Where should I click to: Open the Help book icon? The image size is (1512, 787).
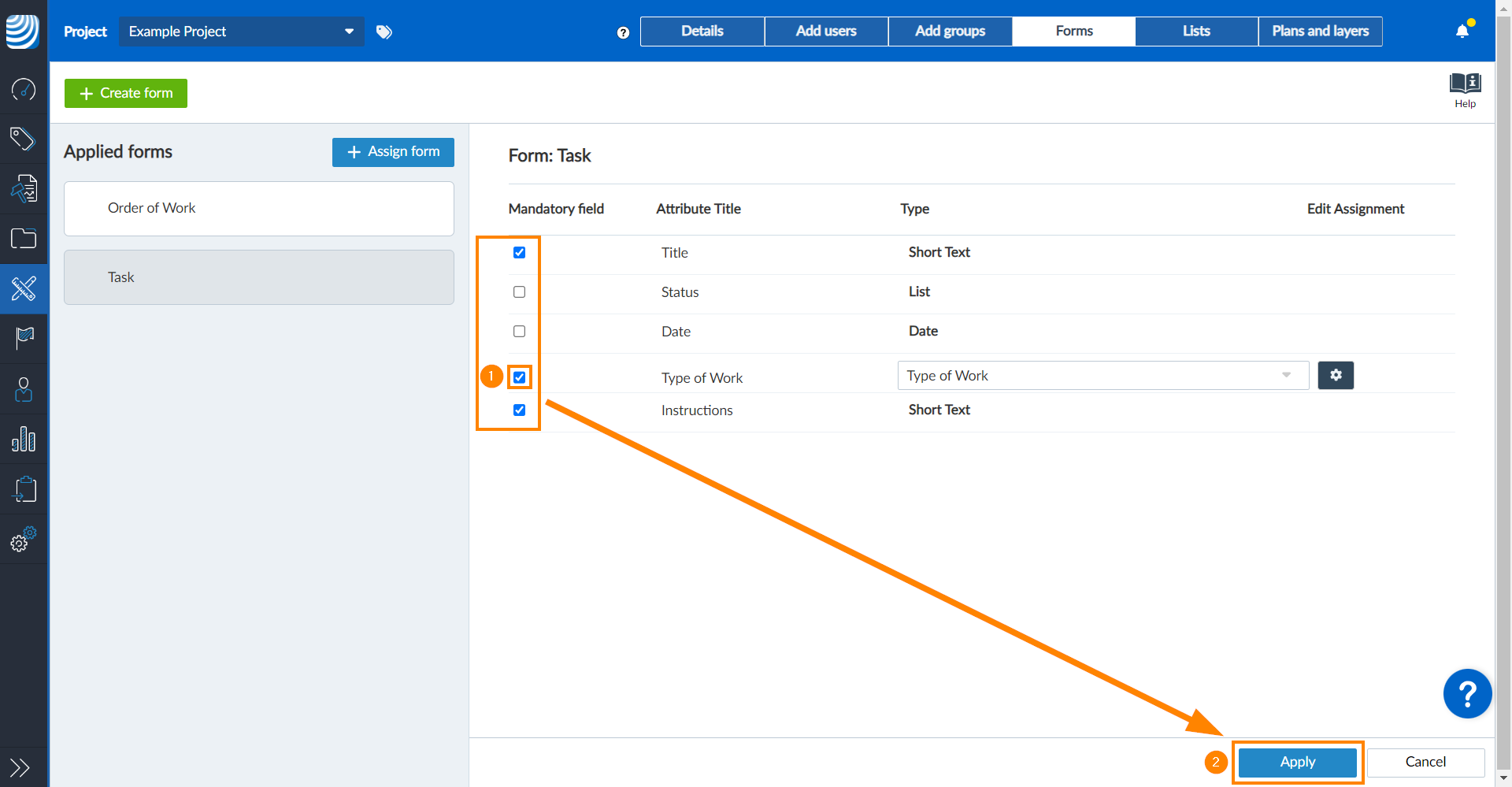point(1465,90)
